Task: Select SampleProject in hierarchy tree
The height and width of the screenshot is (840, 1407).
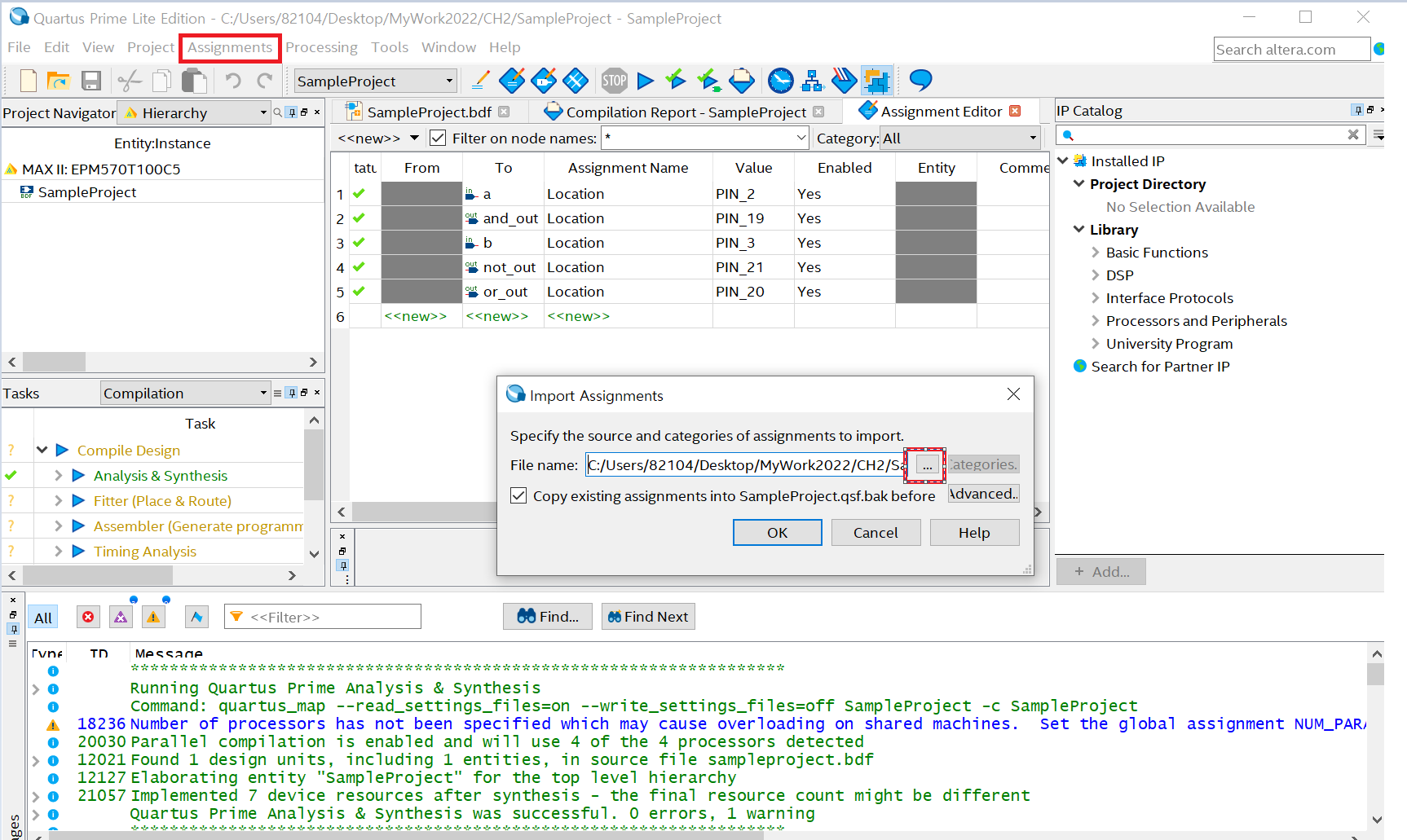Action: click(x=87, y=192)
